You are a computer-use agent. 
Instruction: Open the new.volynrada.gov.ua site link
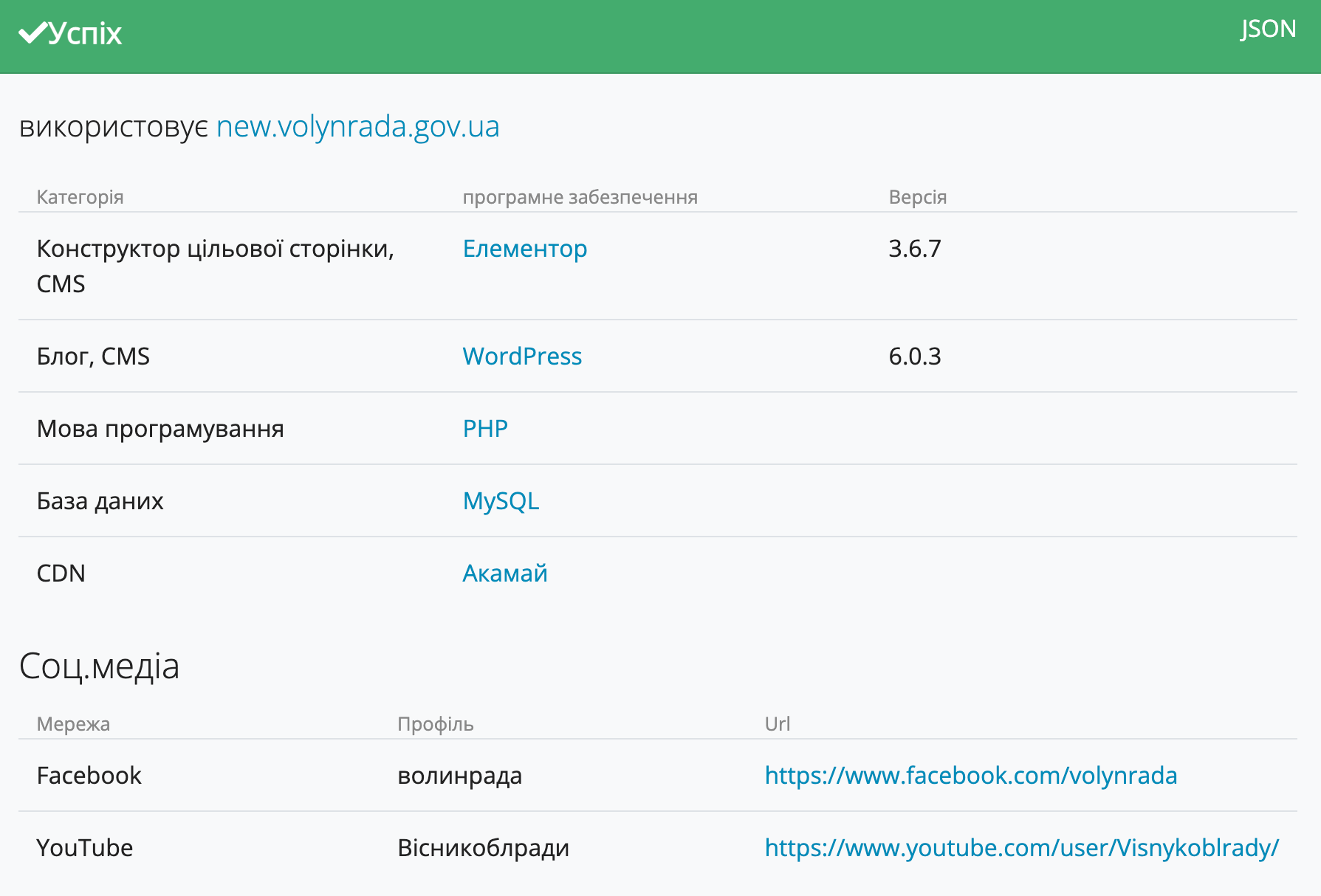coord(357,126)
